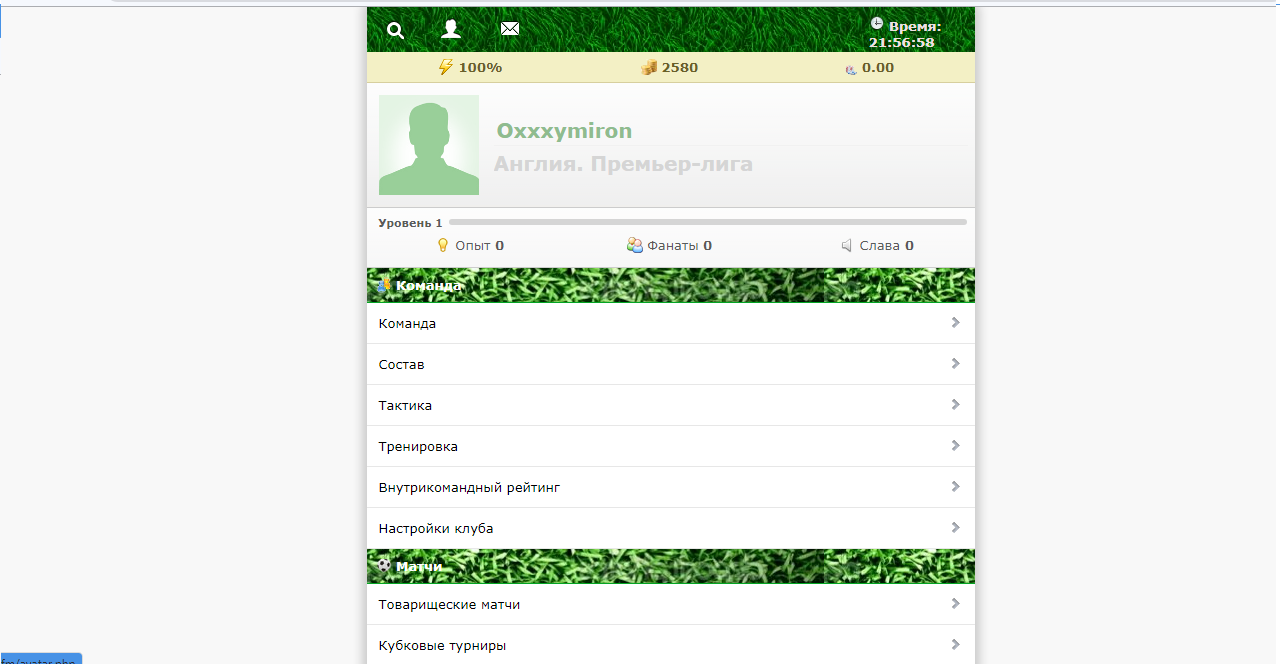Click the lightbulb experience icon
1286x664 pixels.
pyautogui.click(x=443, y=245)
